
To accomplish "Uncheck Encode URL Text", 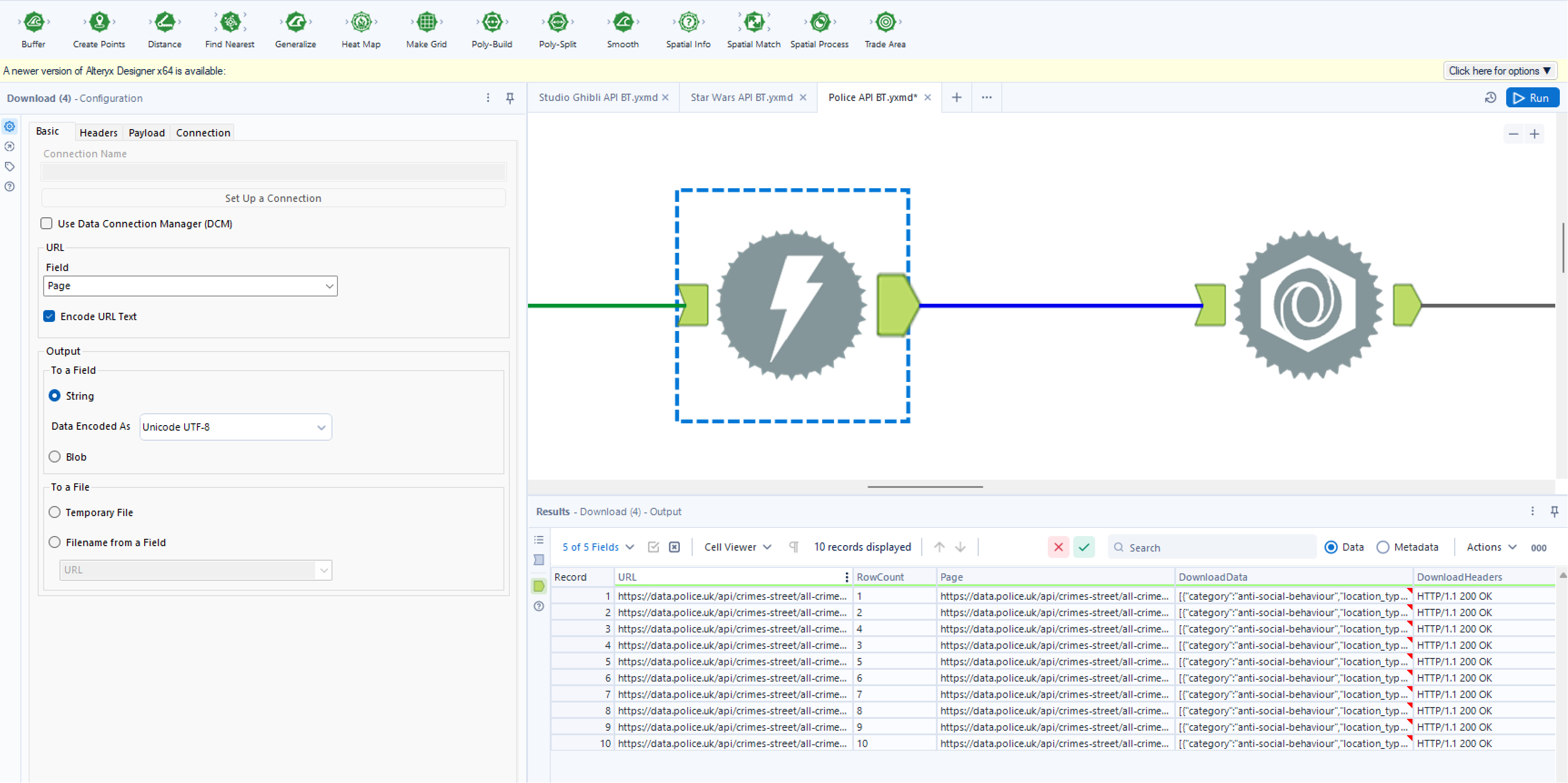I will coord(49,316).
